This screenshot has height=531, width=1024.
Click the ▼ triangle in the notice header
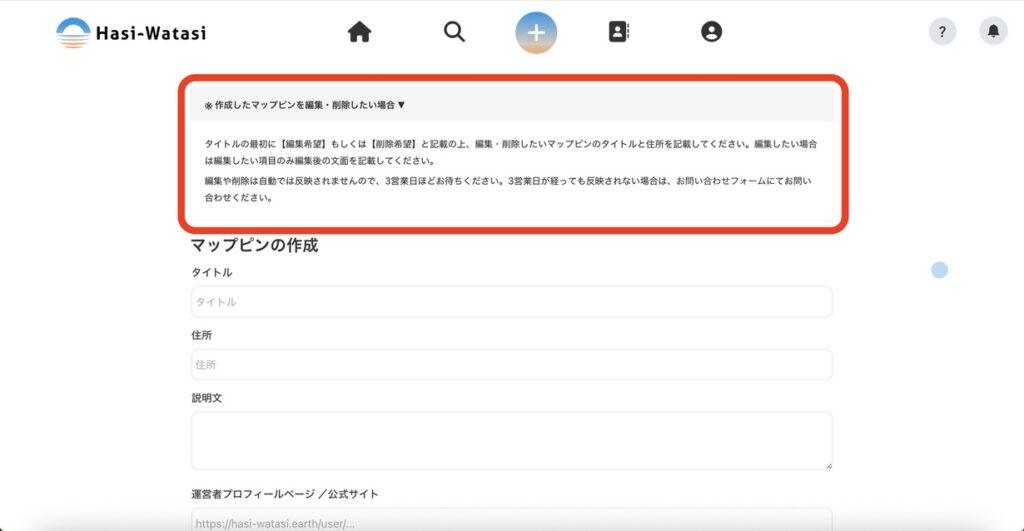pyautogui.click(x=402, y=104)
